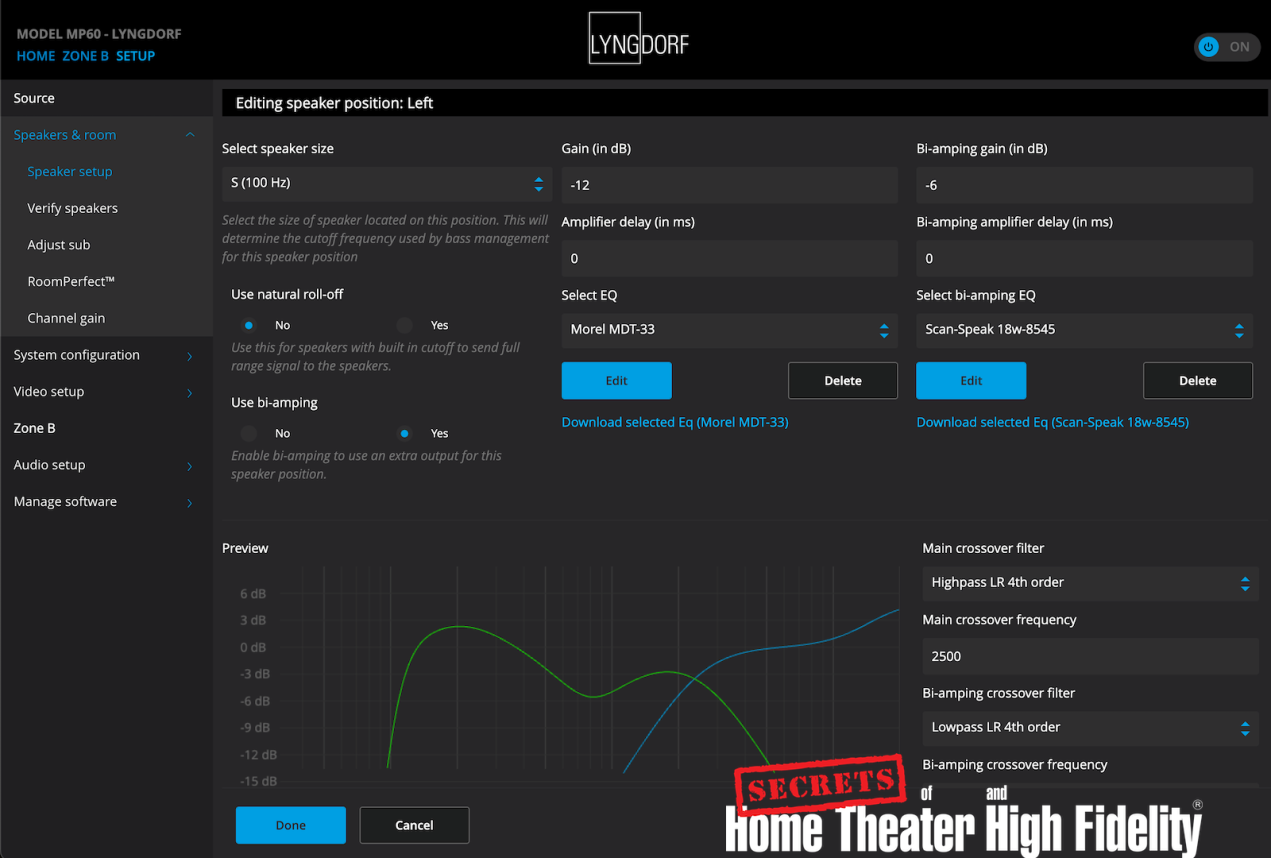1271x858 pixels.
Task: Toggle the power ON switch
Action: coord(1226,47)
